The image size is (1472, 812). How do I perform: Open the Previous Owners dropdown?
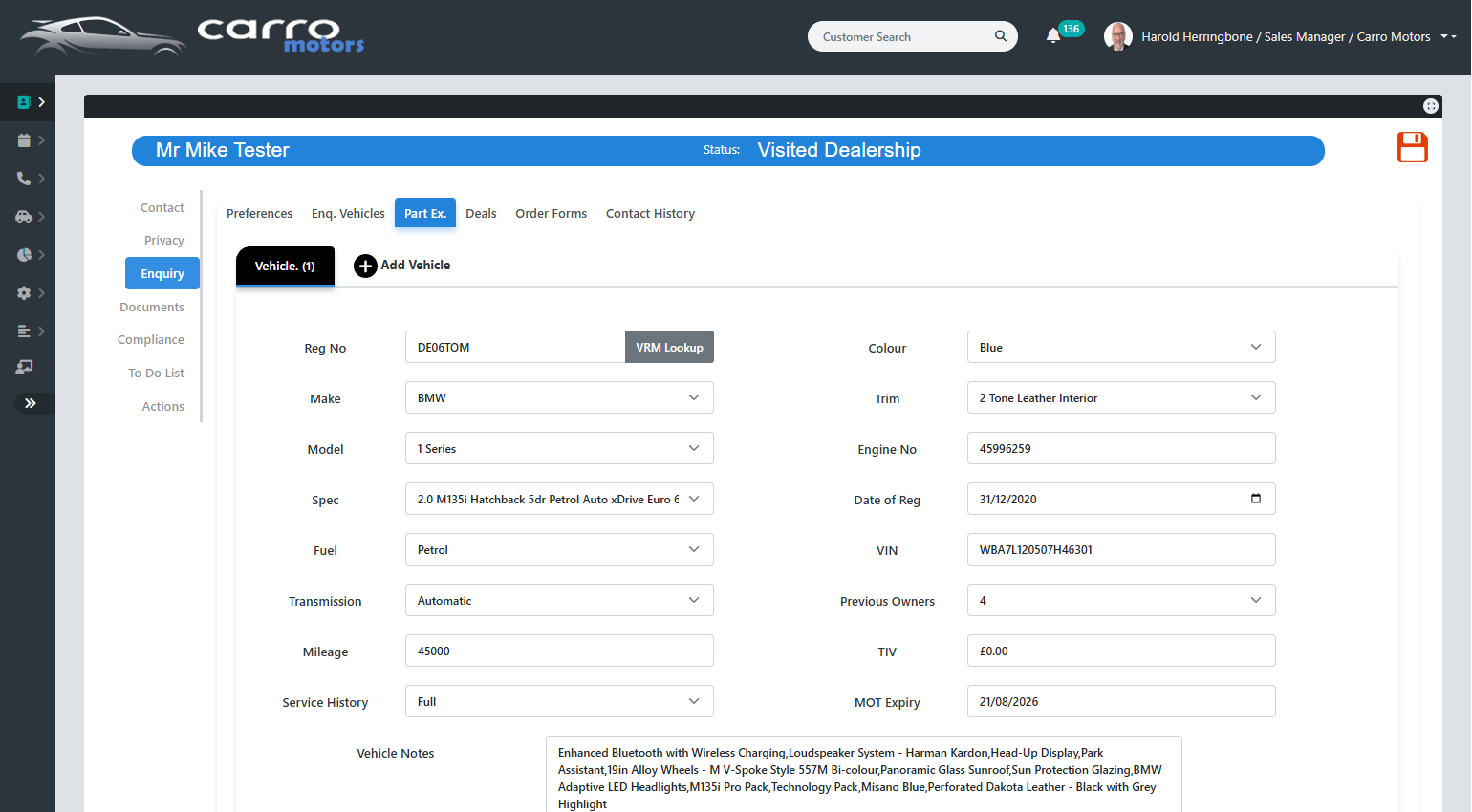(1120, 601)
